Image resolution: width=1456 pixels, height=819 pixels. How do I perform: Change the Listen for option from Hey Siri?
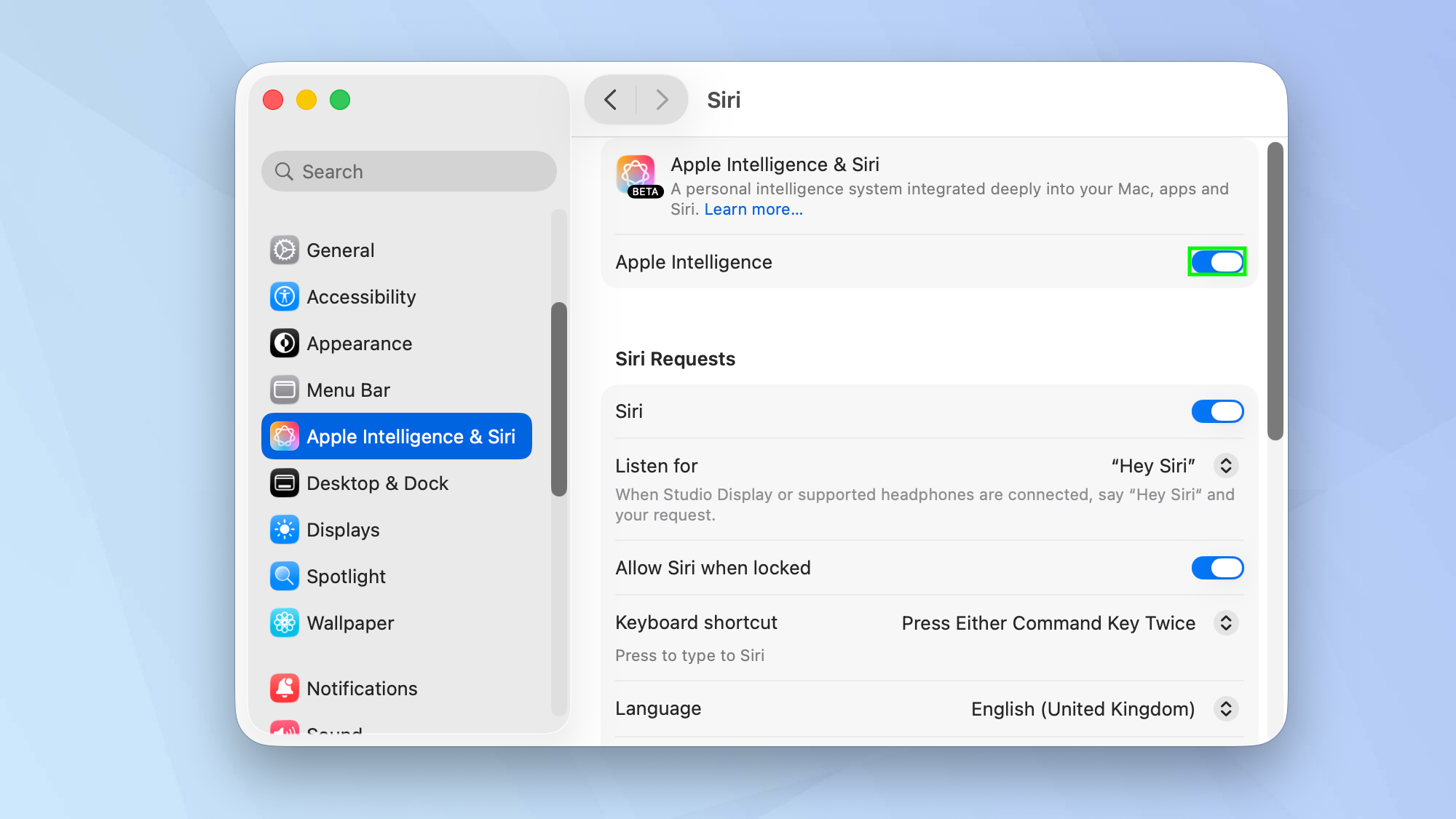[x=1226, y=465]
